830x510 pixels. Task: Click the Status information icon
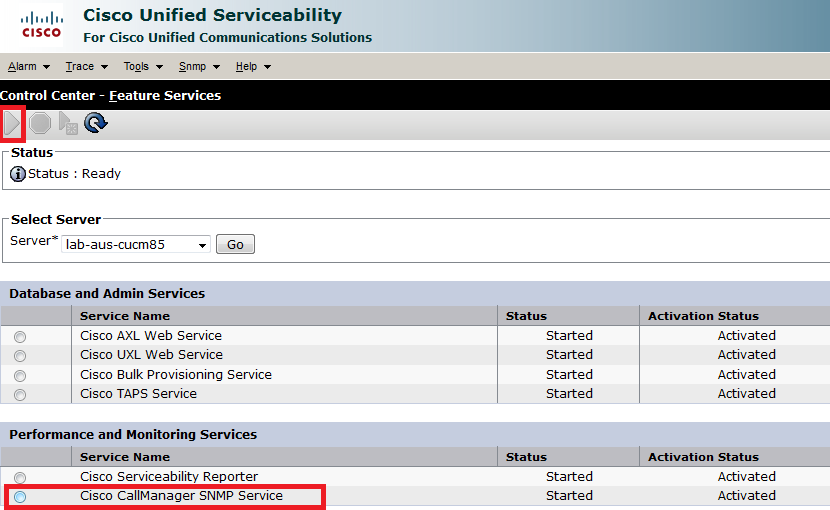(17, 174)
